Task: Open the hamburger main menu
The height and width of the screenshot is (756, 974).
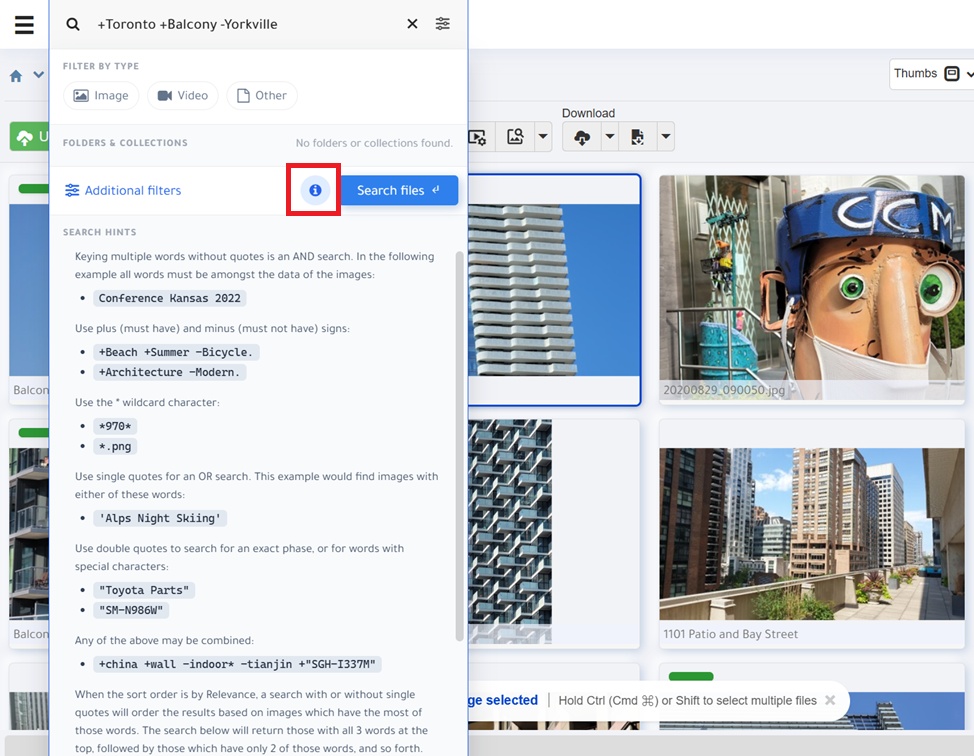Action: [24, 25]
